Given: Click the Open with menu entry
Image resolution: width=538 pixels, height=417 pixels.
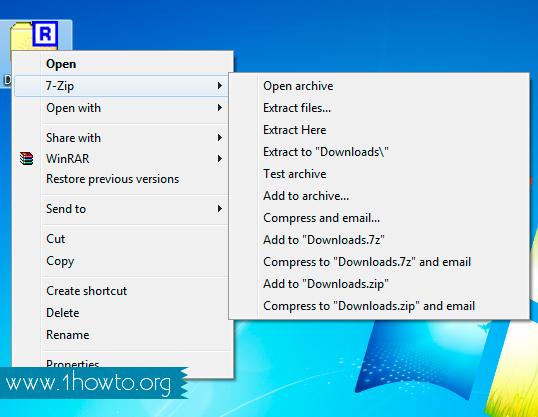Looking at the screenshot, I should [x=121, y=108].
